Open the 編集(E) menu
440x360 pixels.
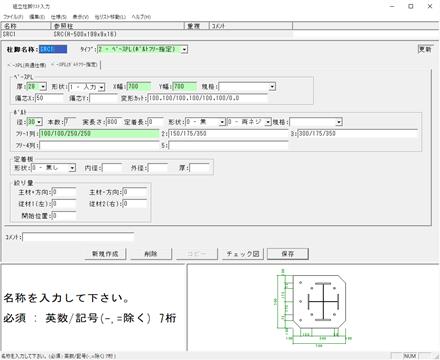37,17
